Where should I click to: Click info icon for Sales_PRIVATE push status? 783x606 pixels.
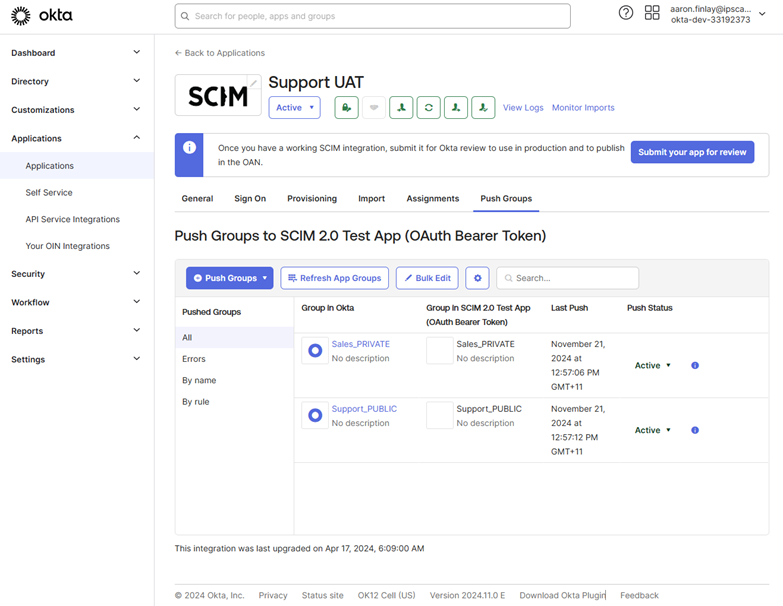(695, 366)
